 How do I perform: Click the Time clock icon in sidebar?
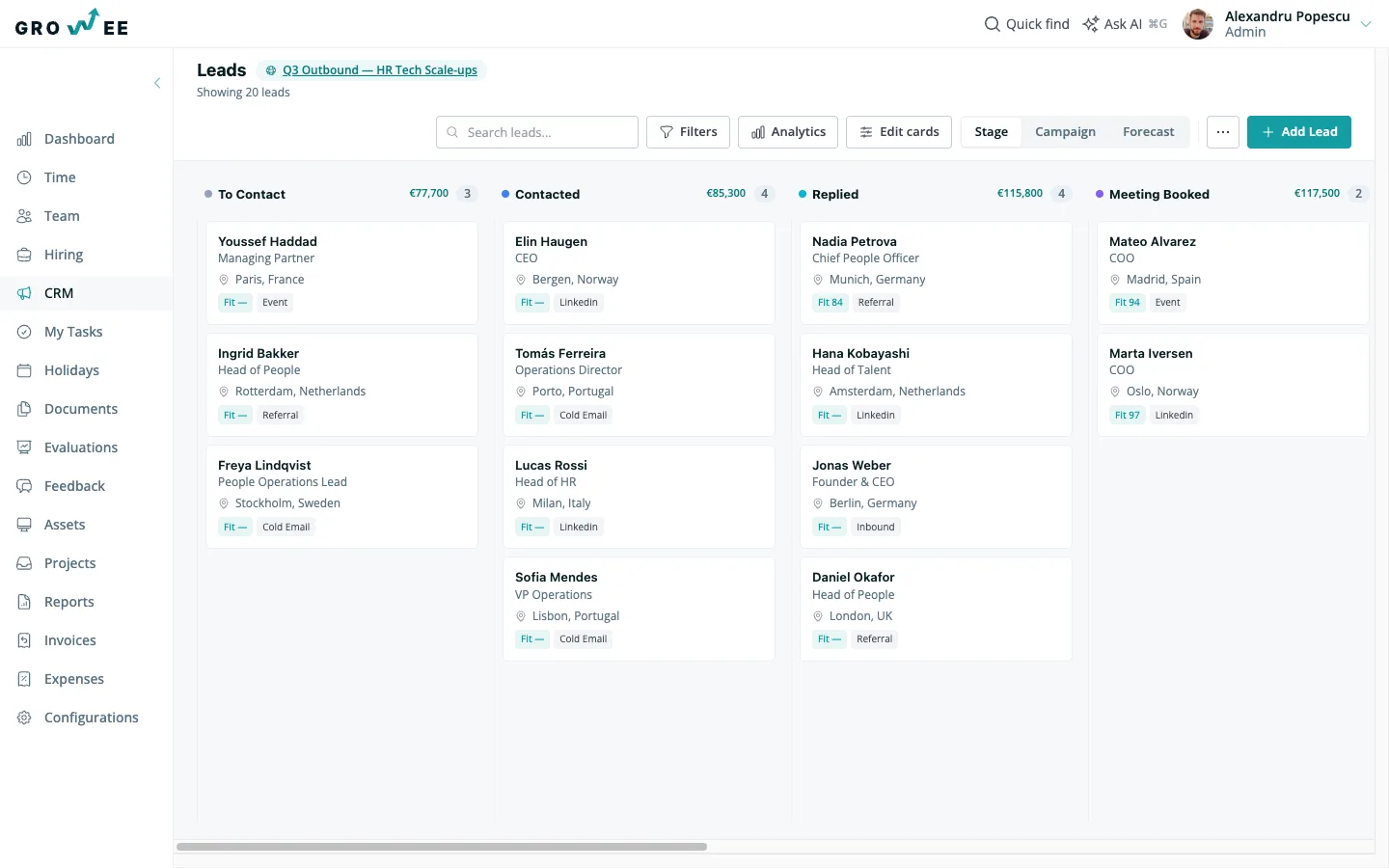[x=24, y=177]
